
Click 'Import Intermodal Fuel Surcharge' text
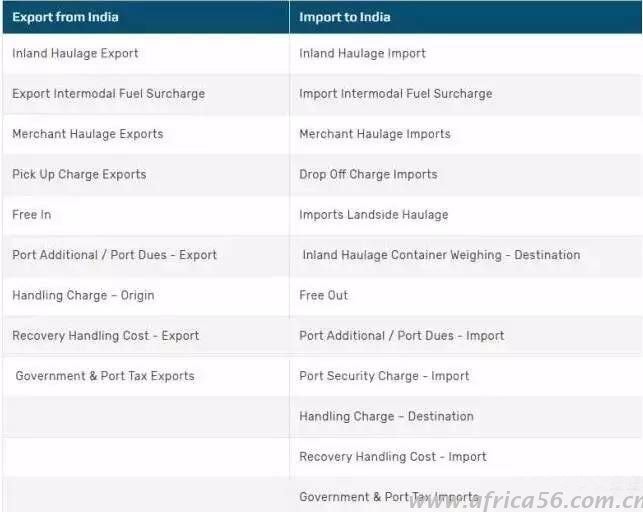coord(395,94)
